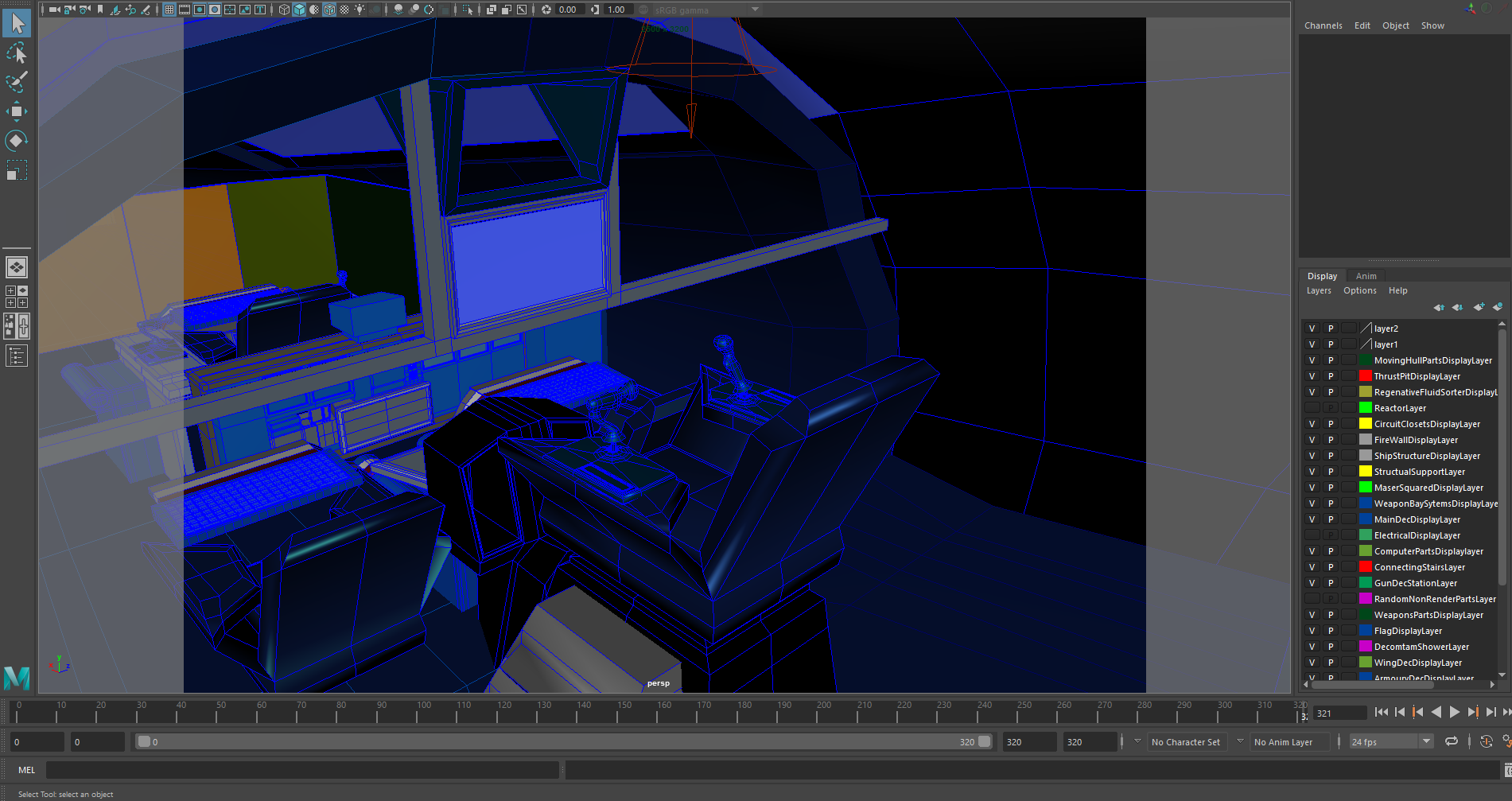Viewport: 1512px width, 801px height.
Task: Move selected layer up in list
Action: pos(1439,307)
